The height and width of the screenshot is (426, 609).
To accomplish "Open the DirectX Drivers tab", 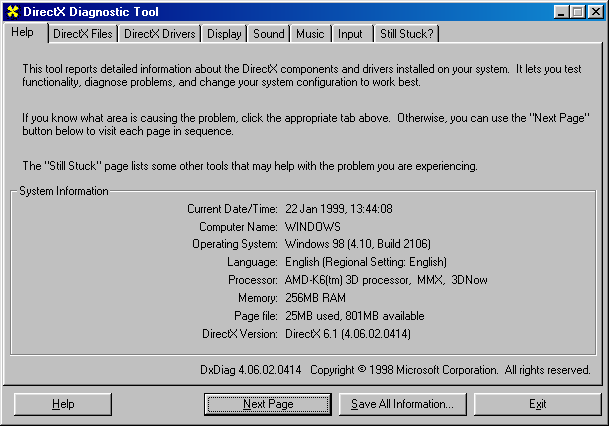I will click(x=160, y=34).
